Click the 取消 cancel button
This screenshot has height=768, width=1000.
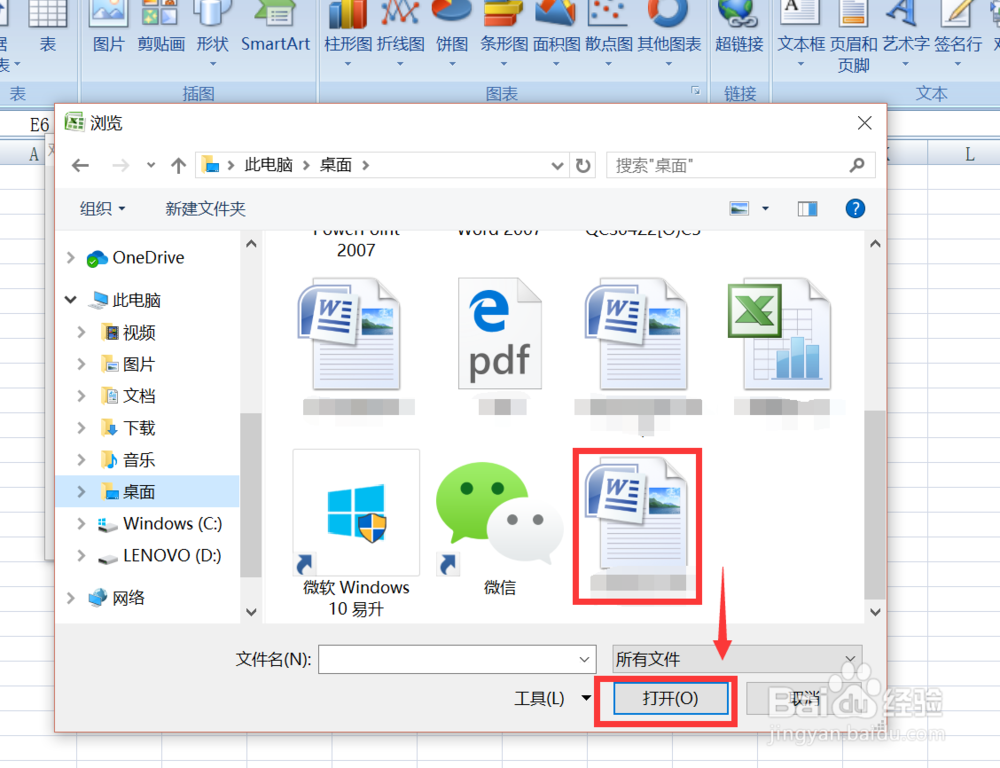(x=804, y=698)
